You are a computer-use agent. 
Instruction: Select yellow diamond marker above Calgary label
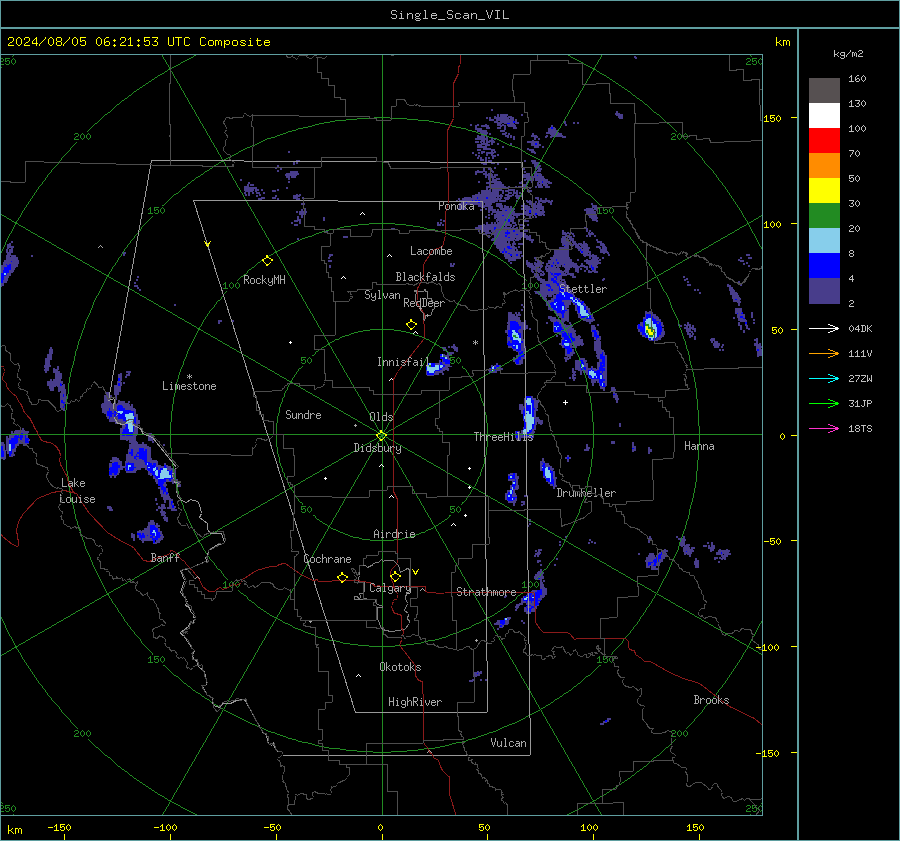pos(395,576)
